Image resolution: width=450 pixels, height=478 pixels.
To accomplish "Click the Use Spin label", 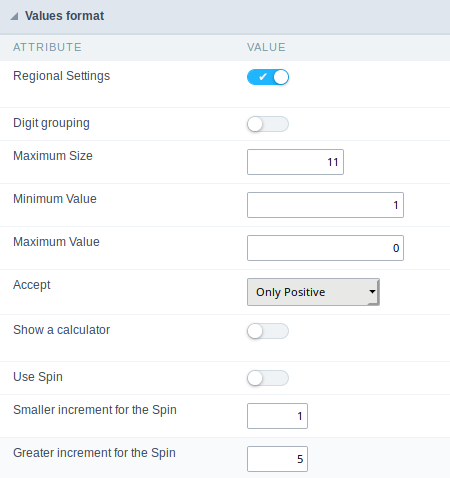I will (38, 377).
